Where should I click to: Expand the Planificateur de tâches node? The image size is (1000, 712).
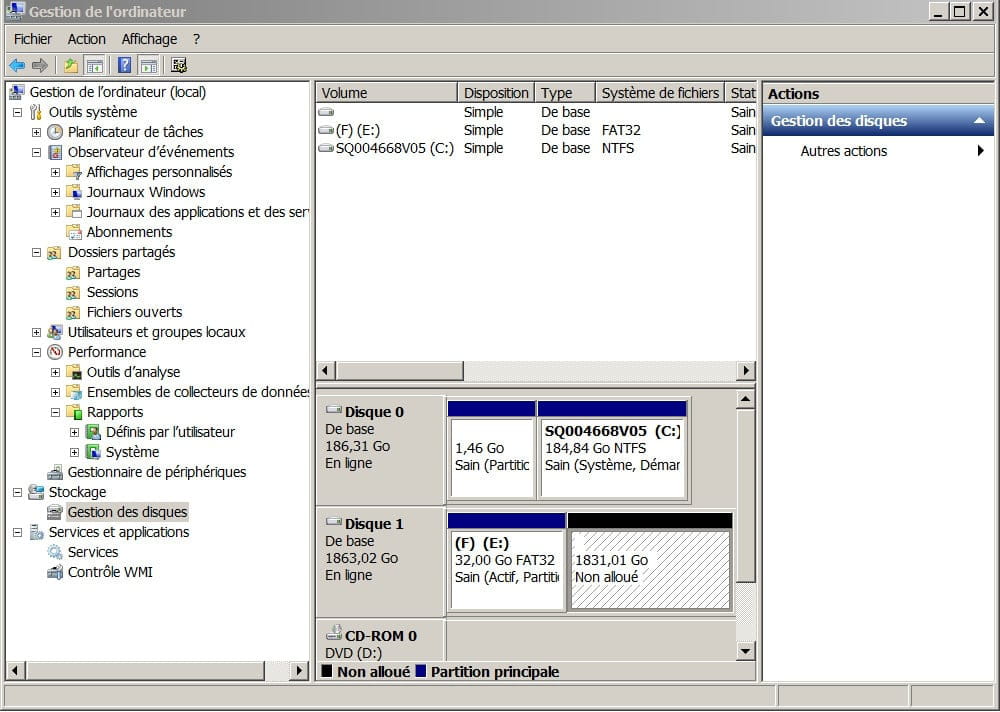[x=36, y=132]
